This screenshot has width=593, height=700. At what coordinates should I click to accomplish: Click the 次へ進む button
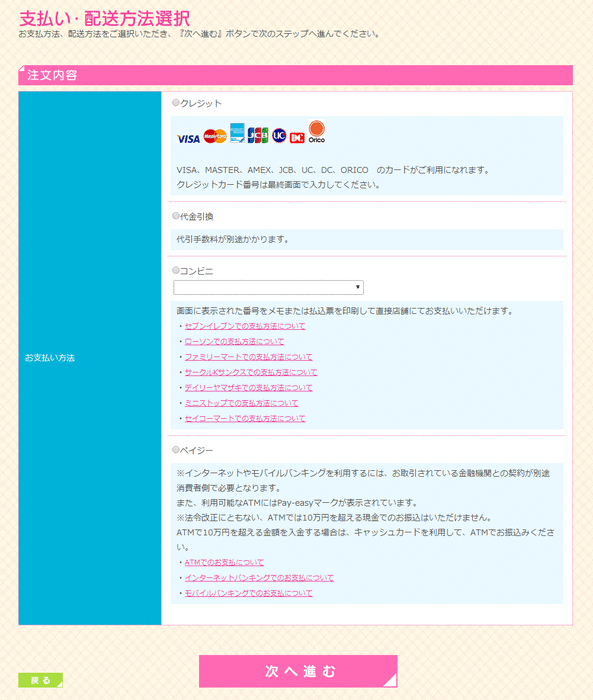pyautogui.click(x=298, y=671)
